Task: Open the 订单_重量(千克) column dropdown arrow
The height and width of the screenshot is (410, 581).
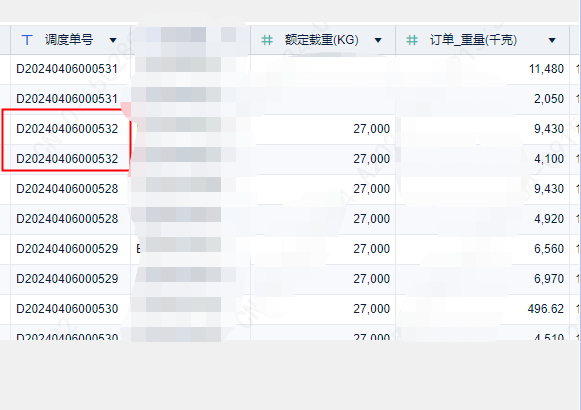Action: tap(552, 40)
